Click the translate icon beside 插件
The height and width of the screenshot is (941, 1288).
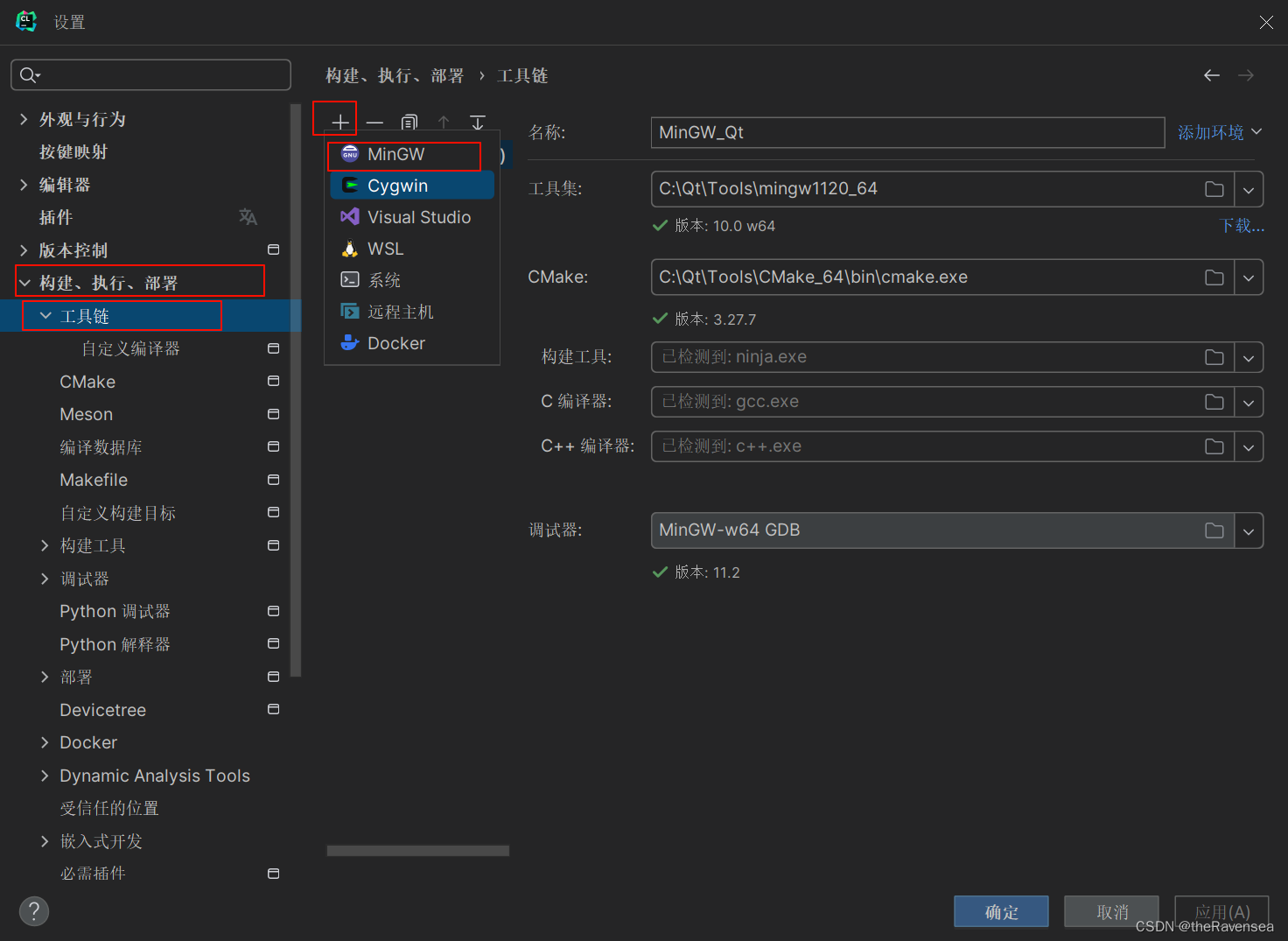point(248,217)
